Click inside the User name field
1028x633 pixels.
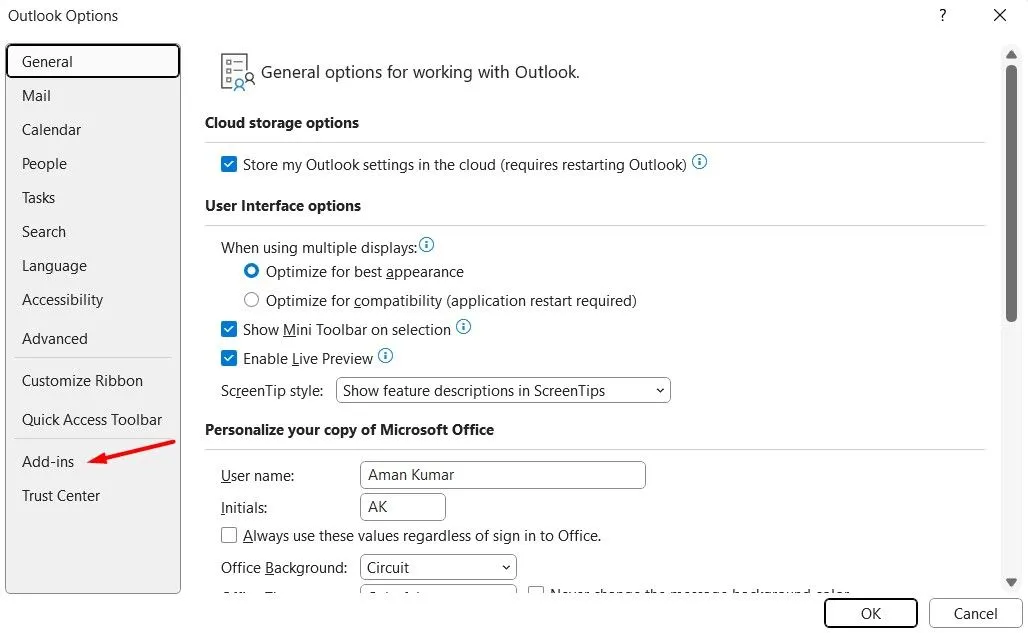(x=502, y=474)
